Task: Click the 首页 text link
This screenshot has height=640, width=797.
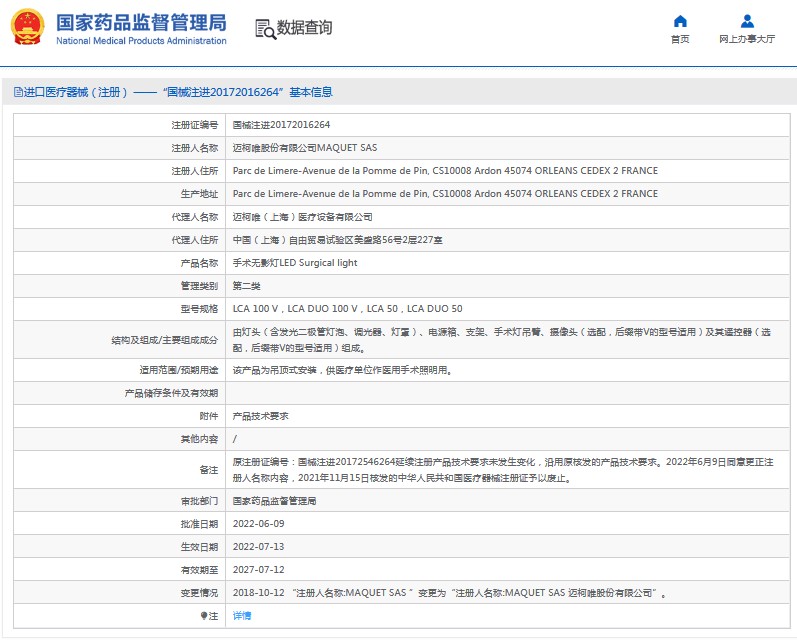Action: [680, 39]
